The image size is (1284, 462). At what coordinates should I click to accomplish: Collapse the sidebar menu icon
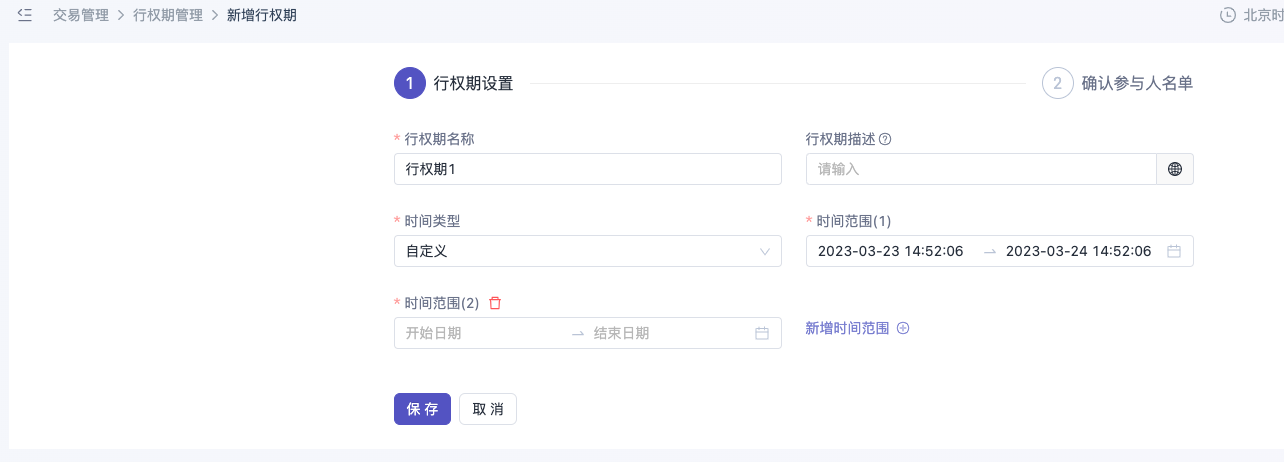pos(25,15)
